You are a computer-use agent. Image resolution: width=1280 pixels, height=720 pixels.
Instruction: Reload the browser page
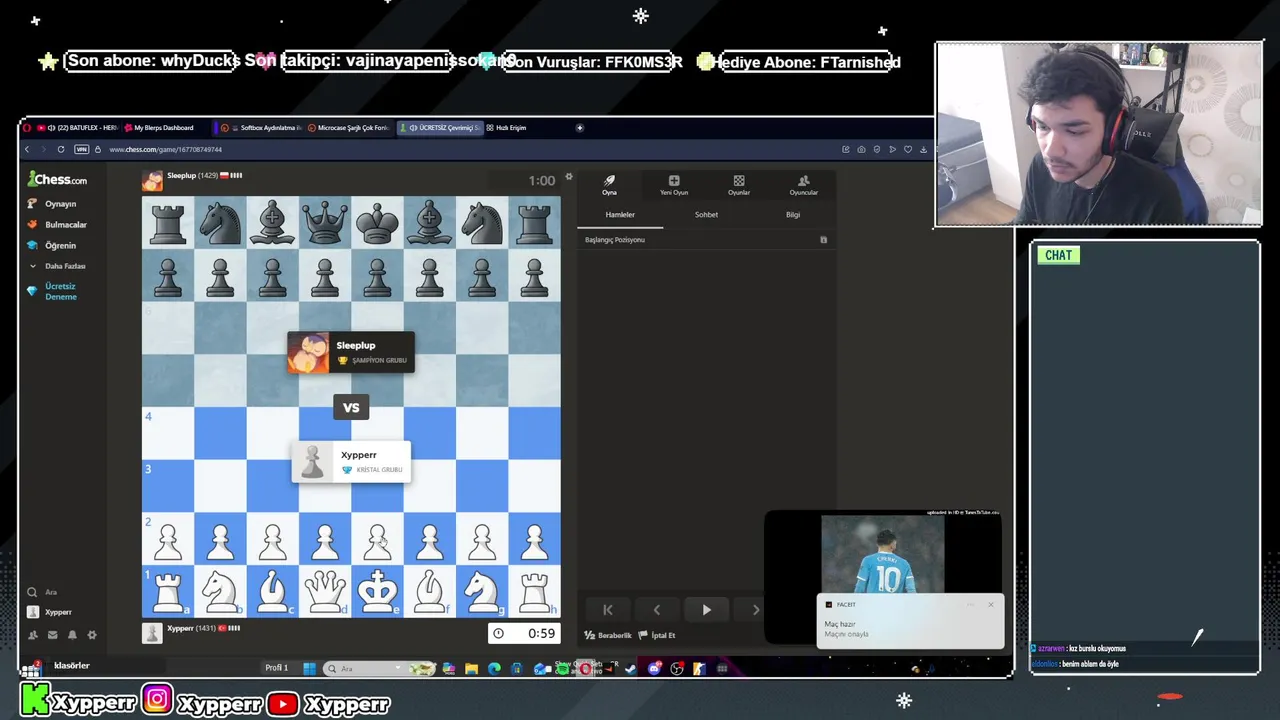point(61,149)
